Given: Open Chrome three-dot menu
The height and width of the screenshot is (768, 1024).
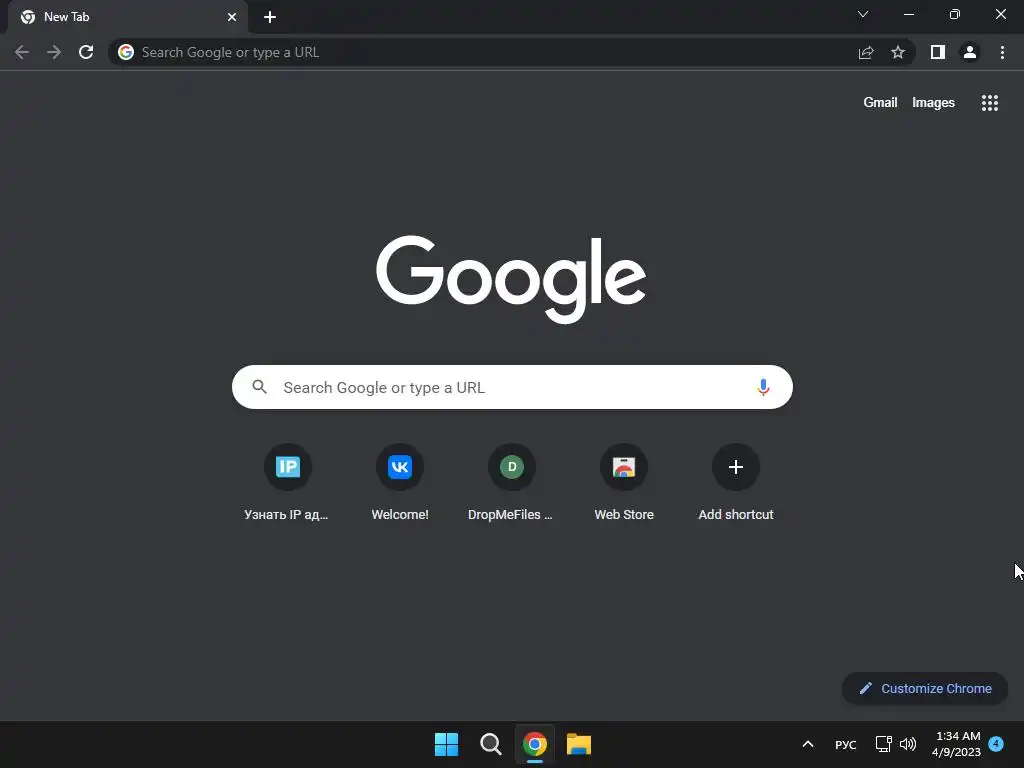Looking at the screenshot, I should click(x=1002, y=52).
